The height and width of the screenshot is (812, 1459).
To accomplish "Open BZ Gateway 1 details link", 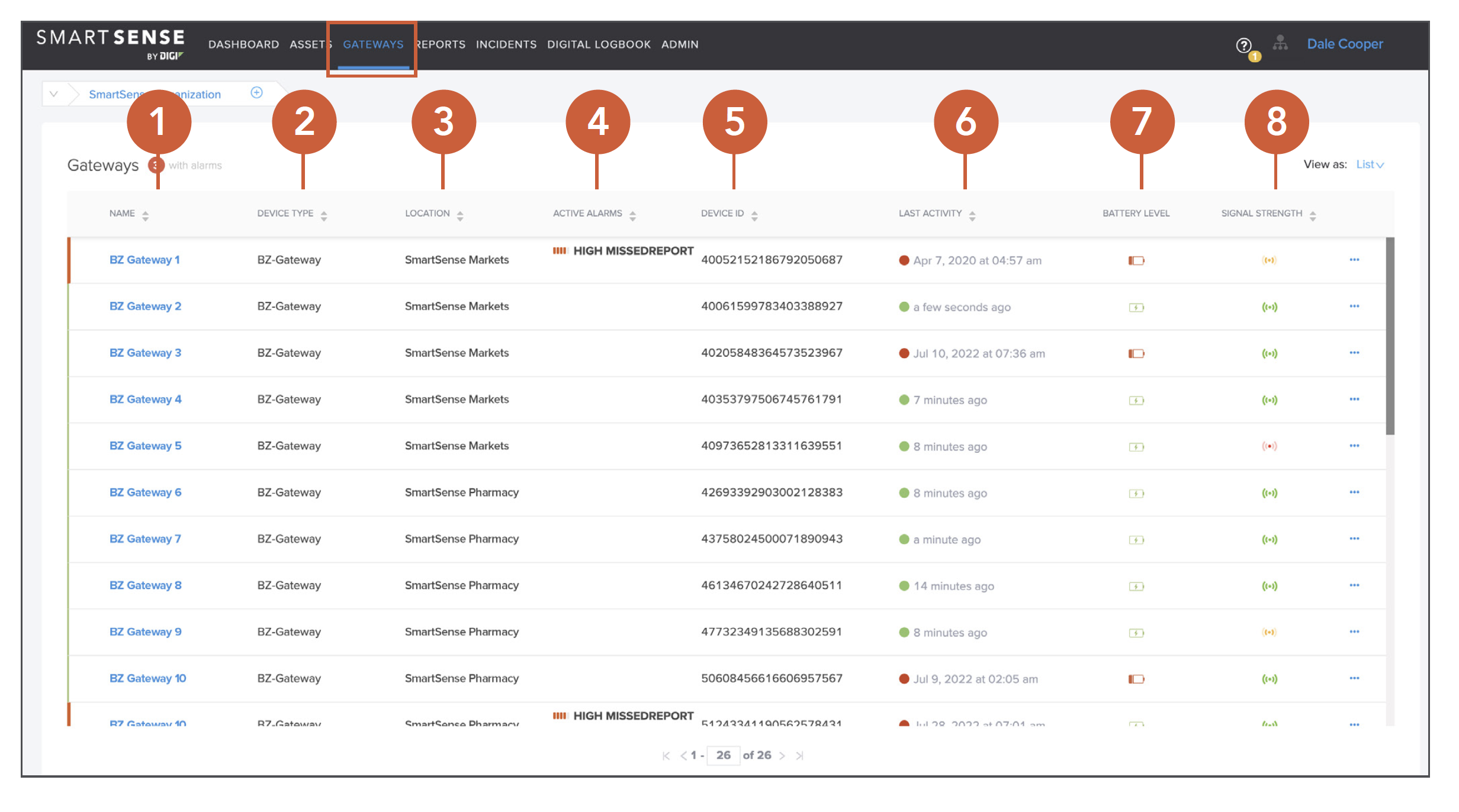I will click(144, 260).
